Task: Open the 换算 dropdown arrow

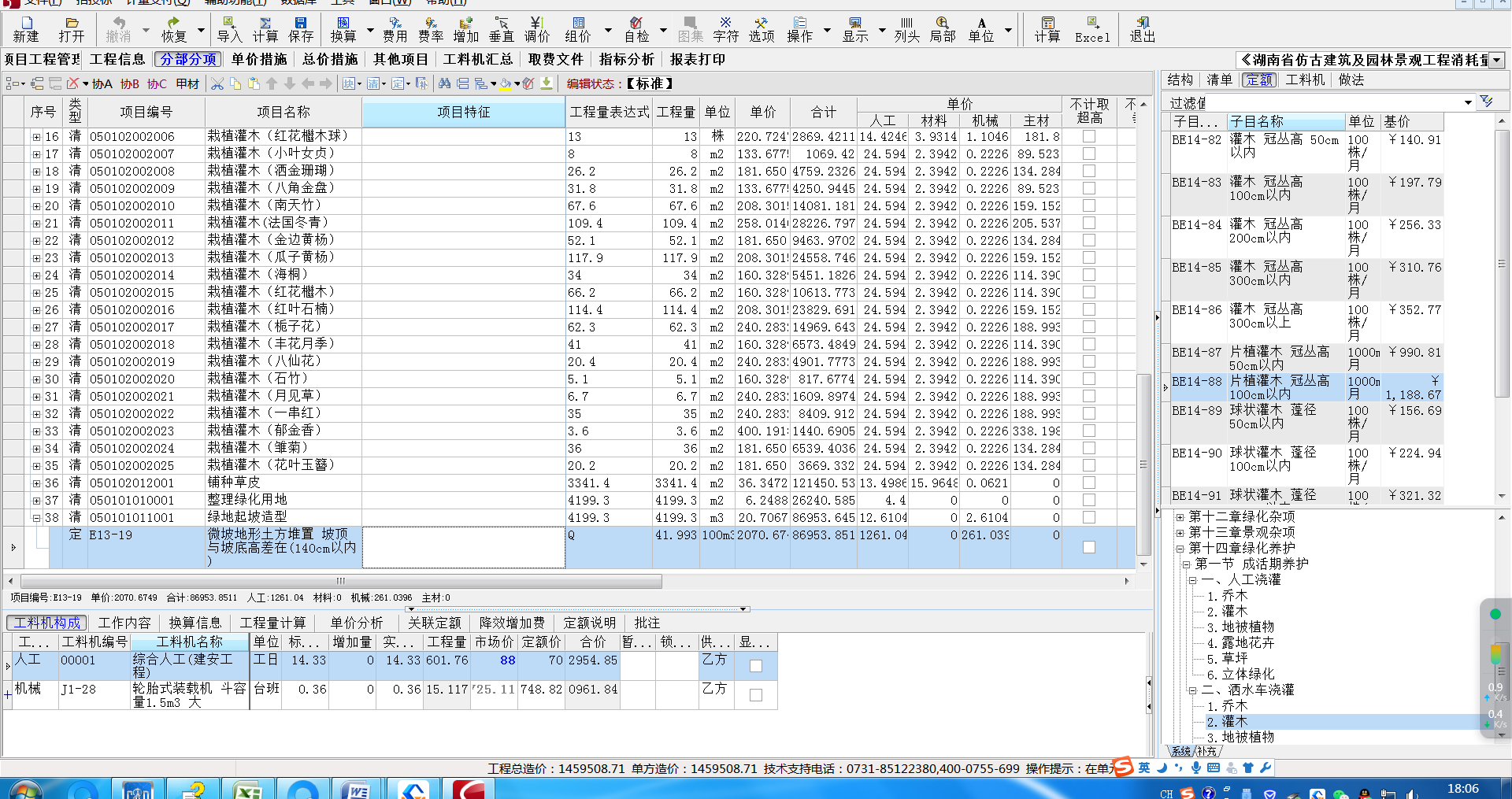Action: coord(370,31)
